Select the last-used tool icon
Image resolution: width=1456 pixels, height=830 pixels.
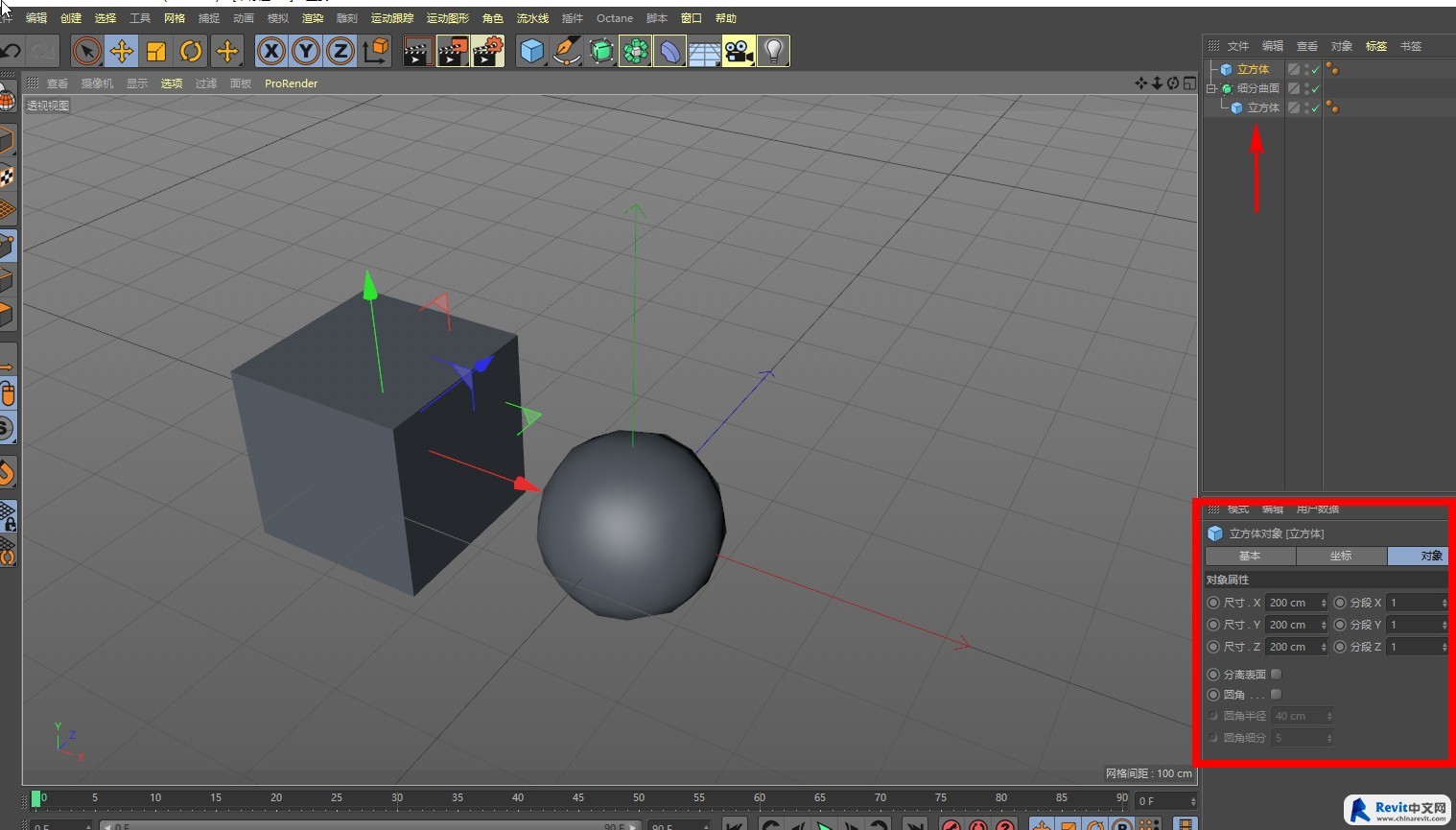227,51
